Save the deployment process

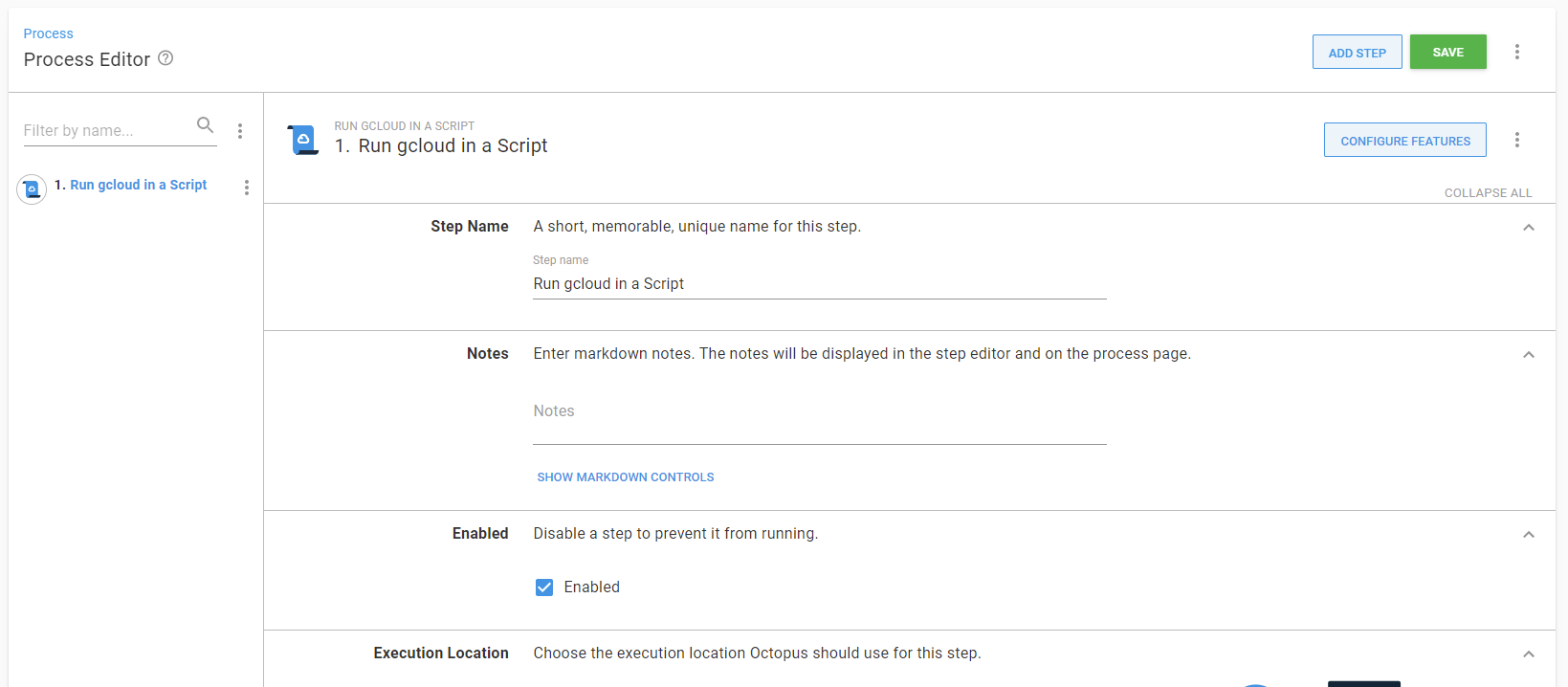(x=1447, y=53)
